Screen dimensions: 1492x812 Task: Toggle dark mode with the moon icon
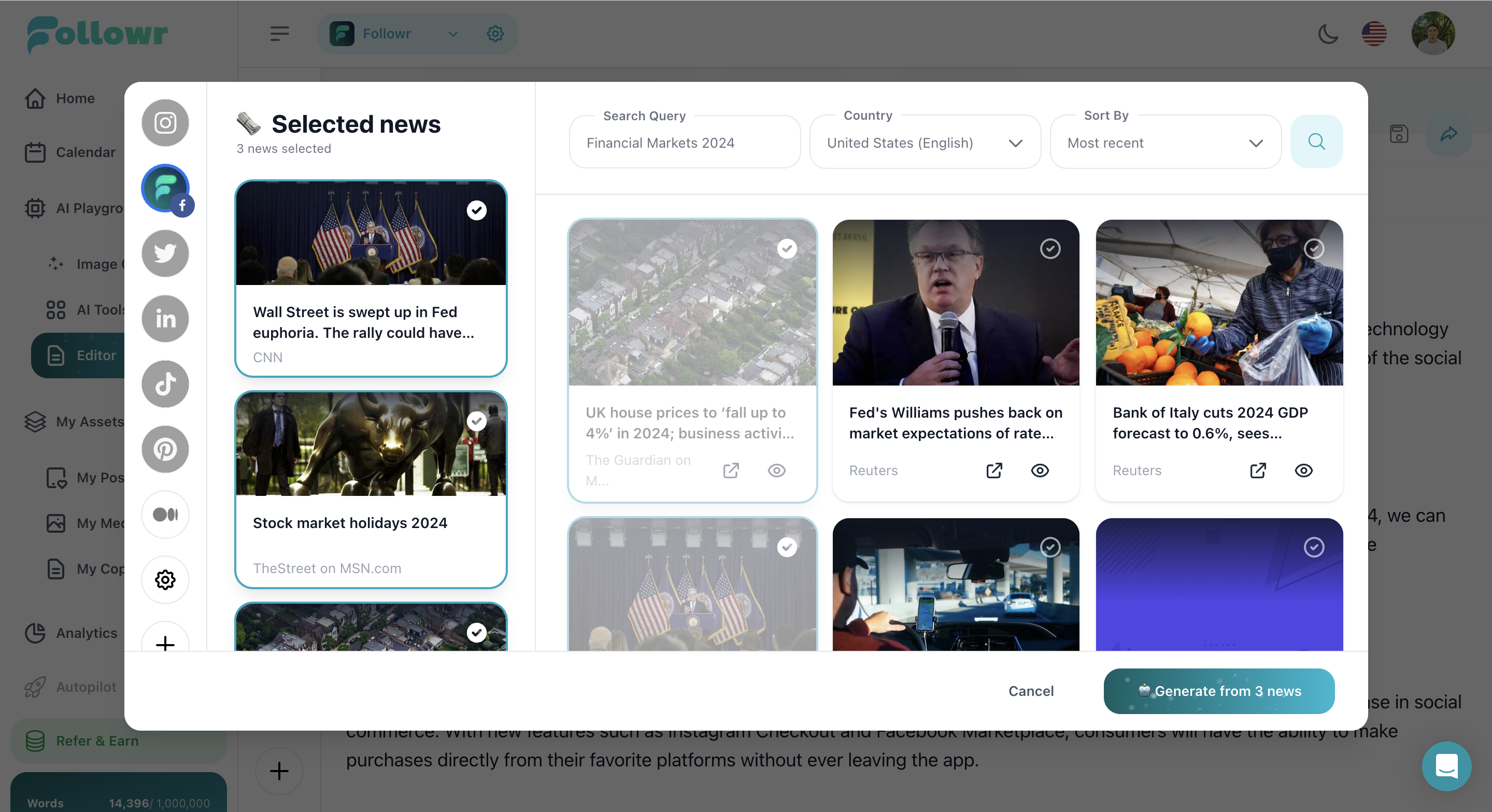(1328, 34)
